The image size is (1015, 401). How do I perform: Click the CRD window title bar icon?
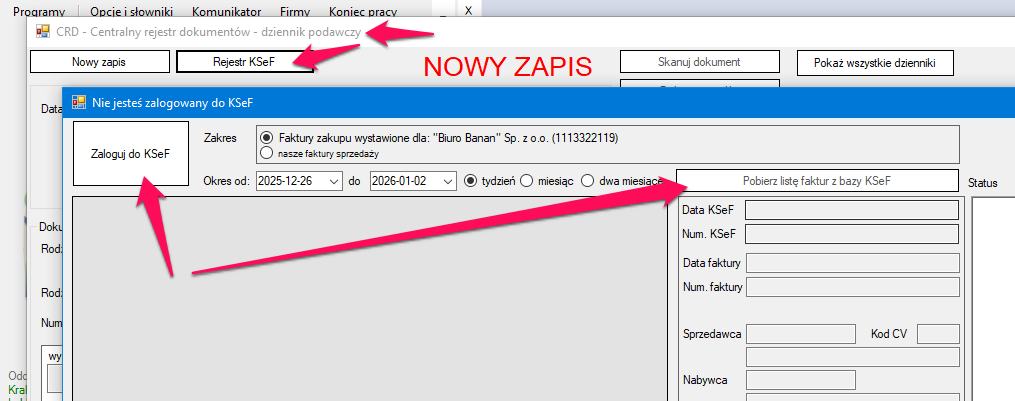click(43, 31)
